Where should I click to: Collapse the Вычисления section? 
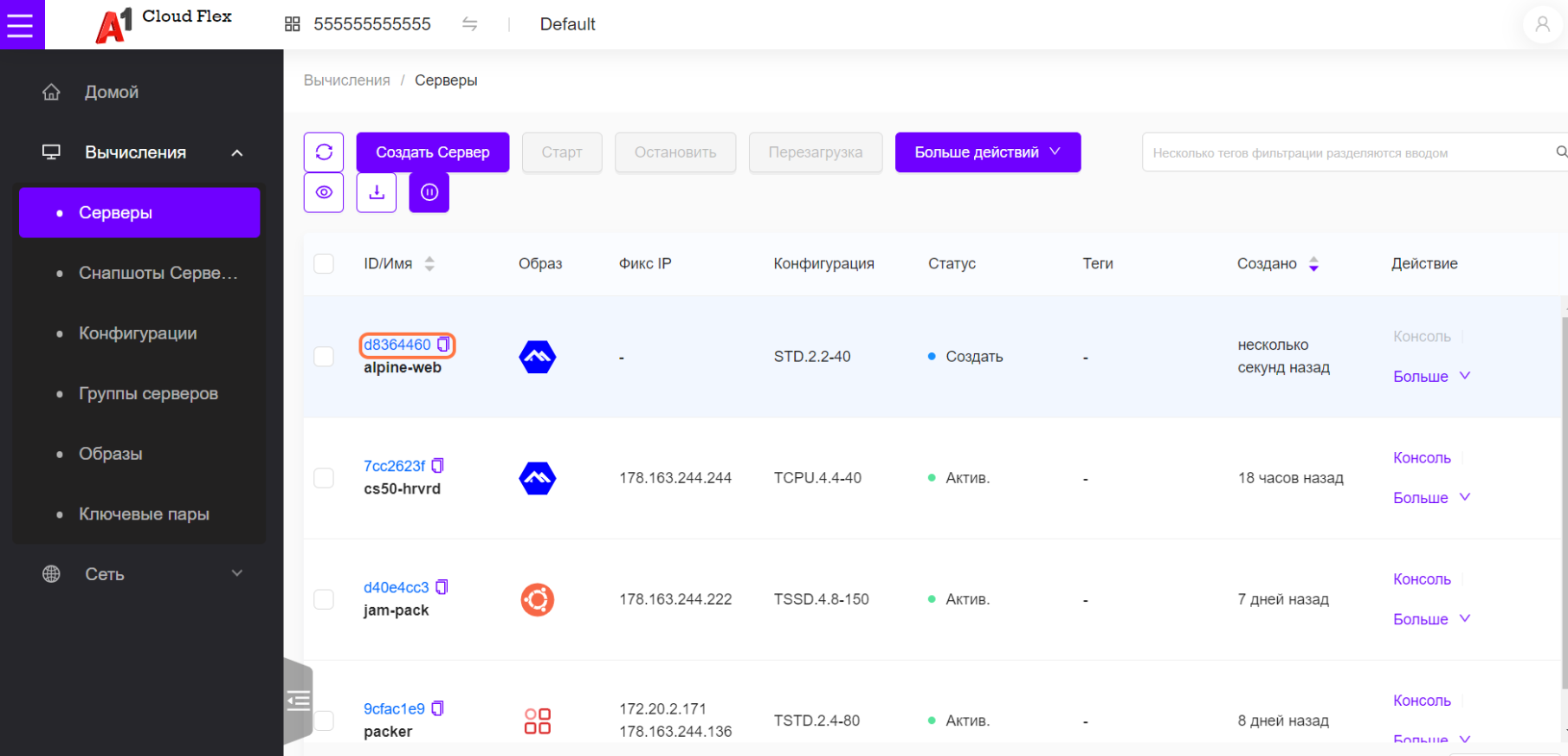point(237,153)
